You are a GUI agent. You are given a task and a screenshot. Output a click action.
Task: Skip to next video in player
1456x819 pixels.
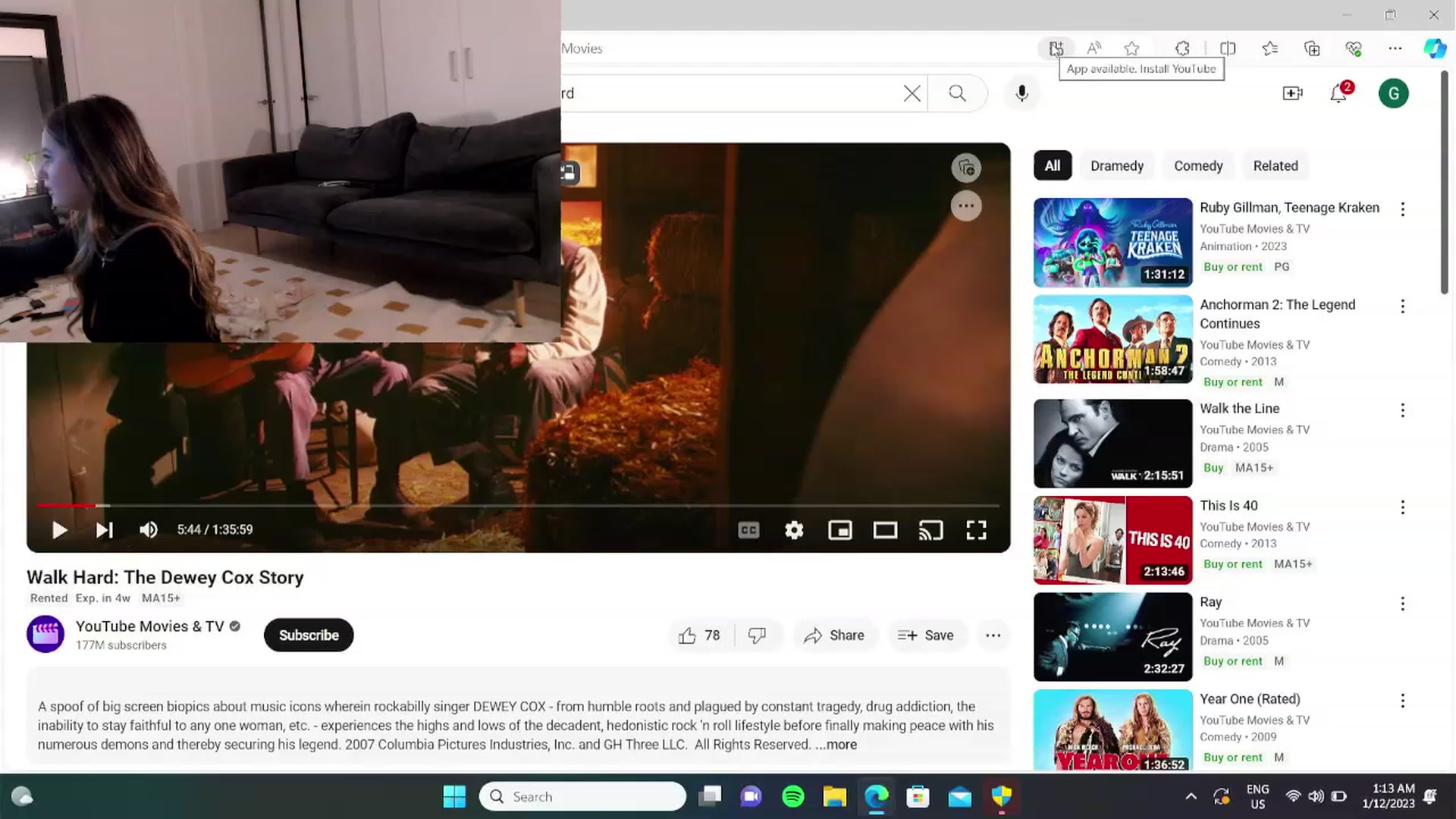(x=105, y=530)
